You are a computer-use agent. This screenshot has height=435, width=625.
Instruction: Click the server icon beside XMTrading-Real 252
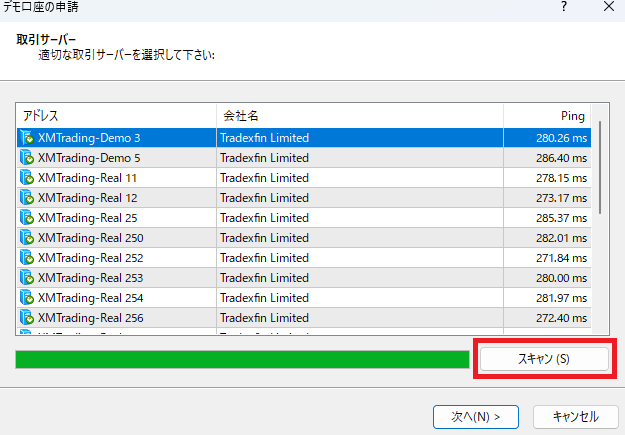[27, 258]
